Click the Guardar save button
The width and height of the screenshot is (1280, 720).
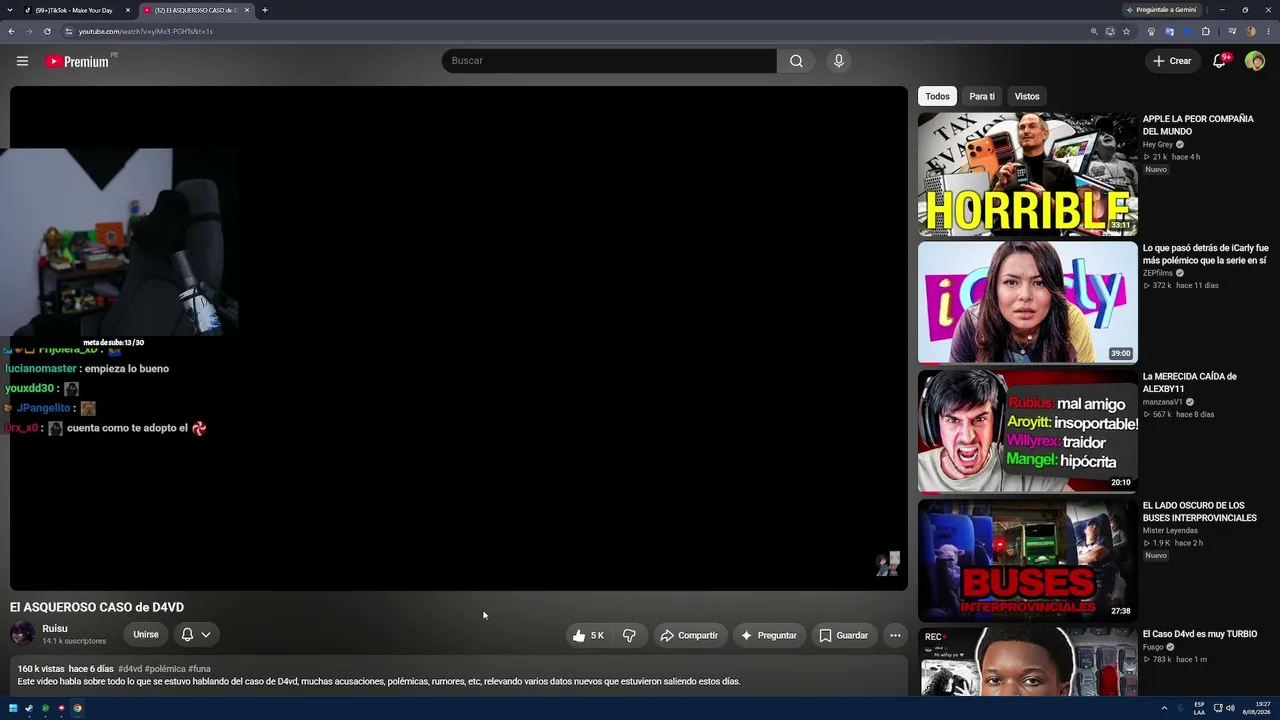point(844,635)
